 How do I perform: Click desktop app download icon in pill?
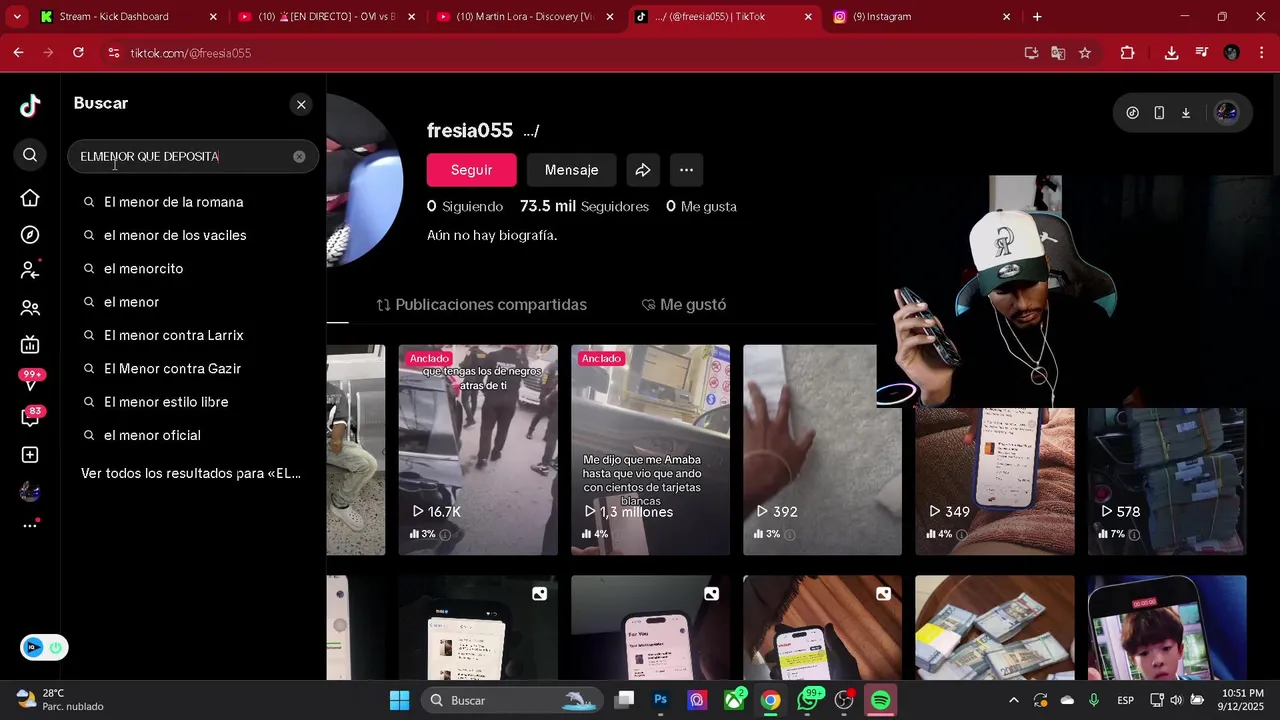1186,113
